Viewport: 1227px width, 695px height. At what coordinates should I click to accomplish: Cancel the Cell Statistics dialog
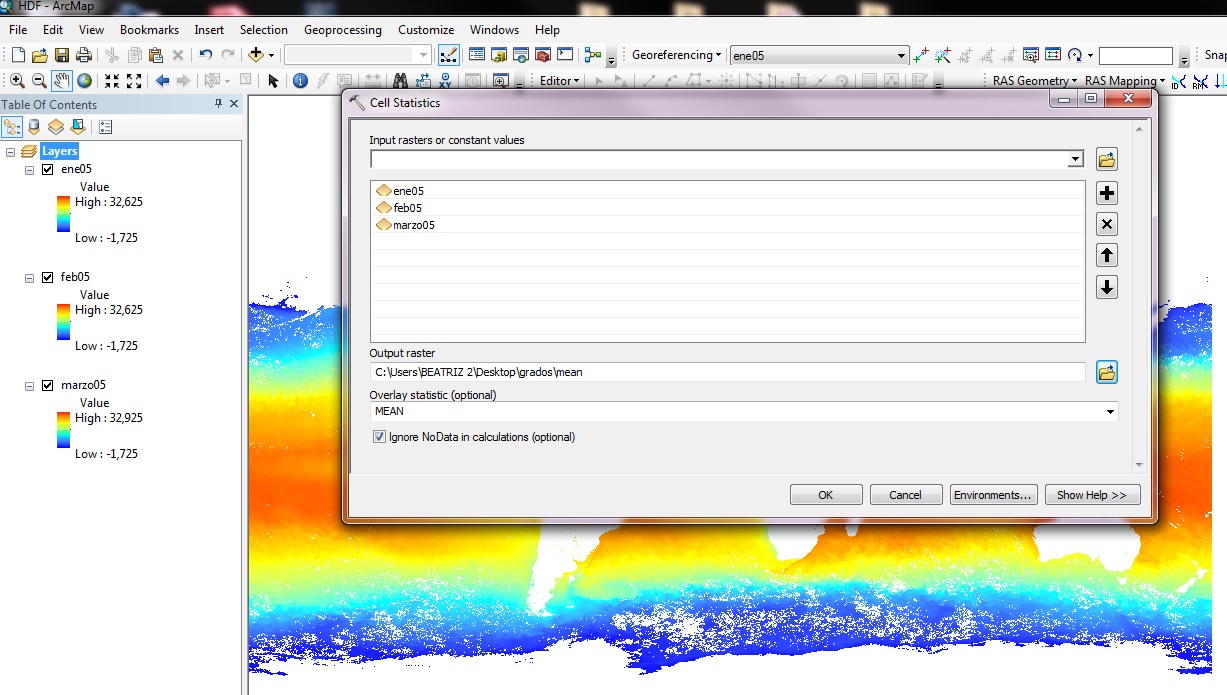pyautogui.click(x=906, y=495)
